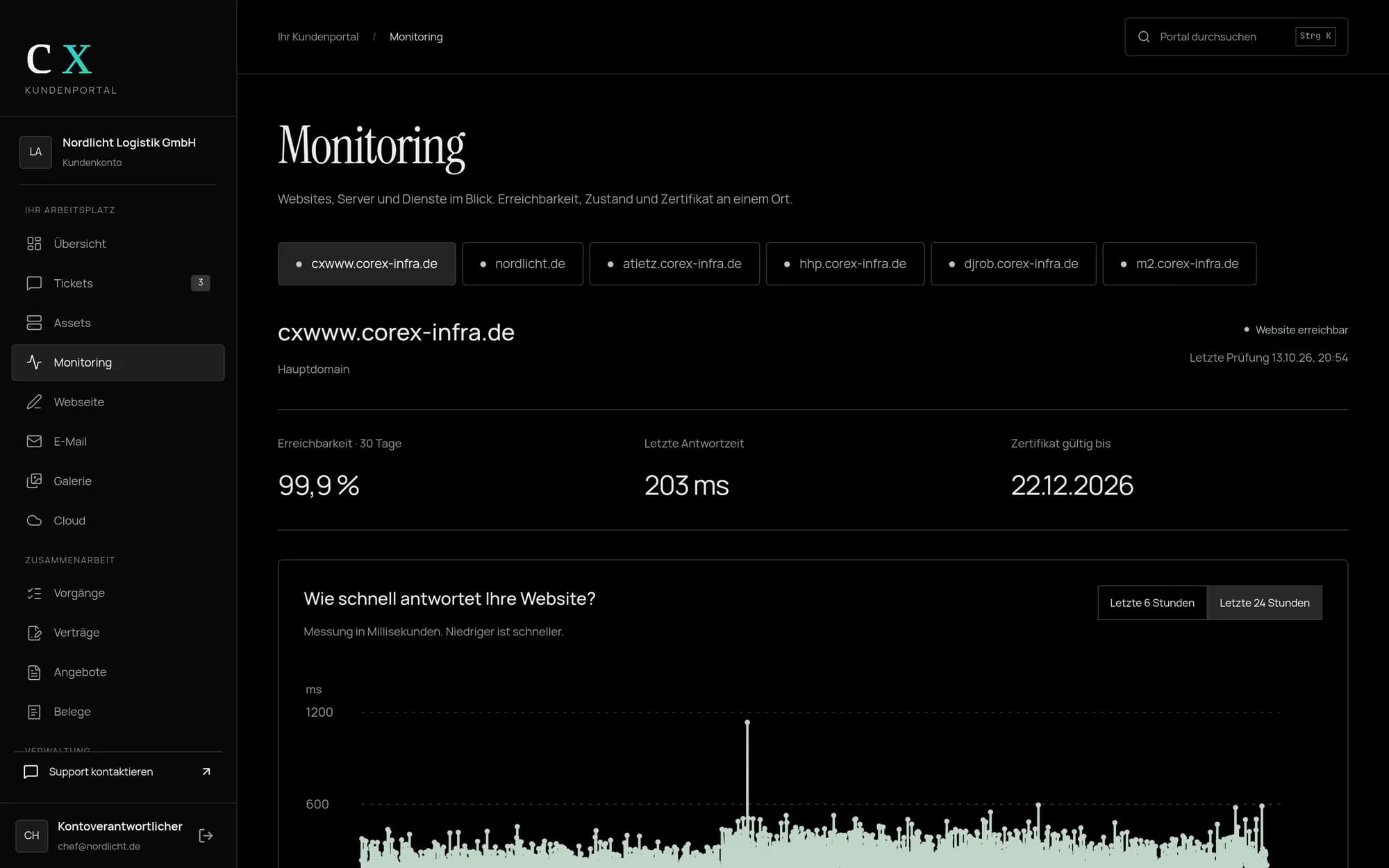Open Ihr Kundenportal breadcrumb link

point(318,37)
